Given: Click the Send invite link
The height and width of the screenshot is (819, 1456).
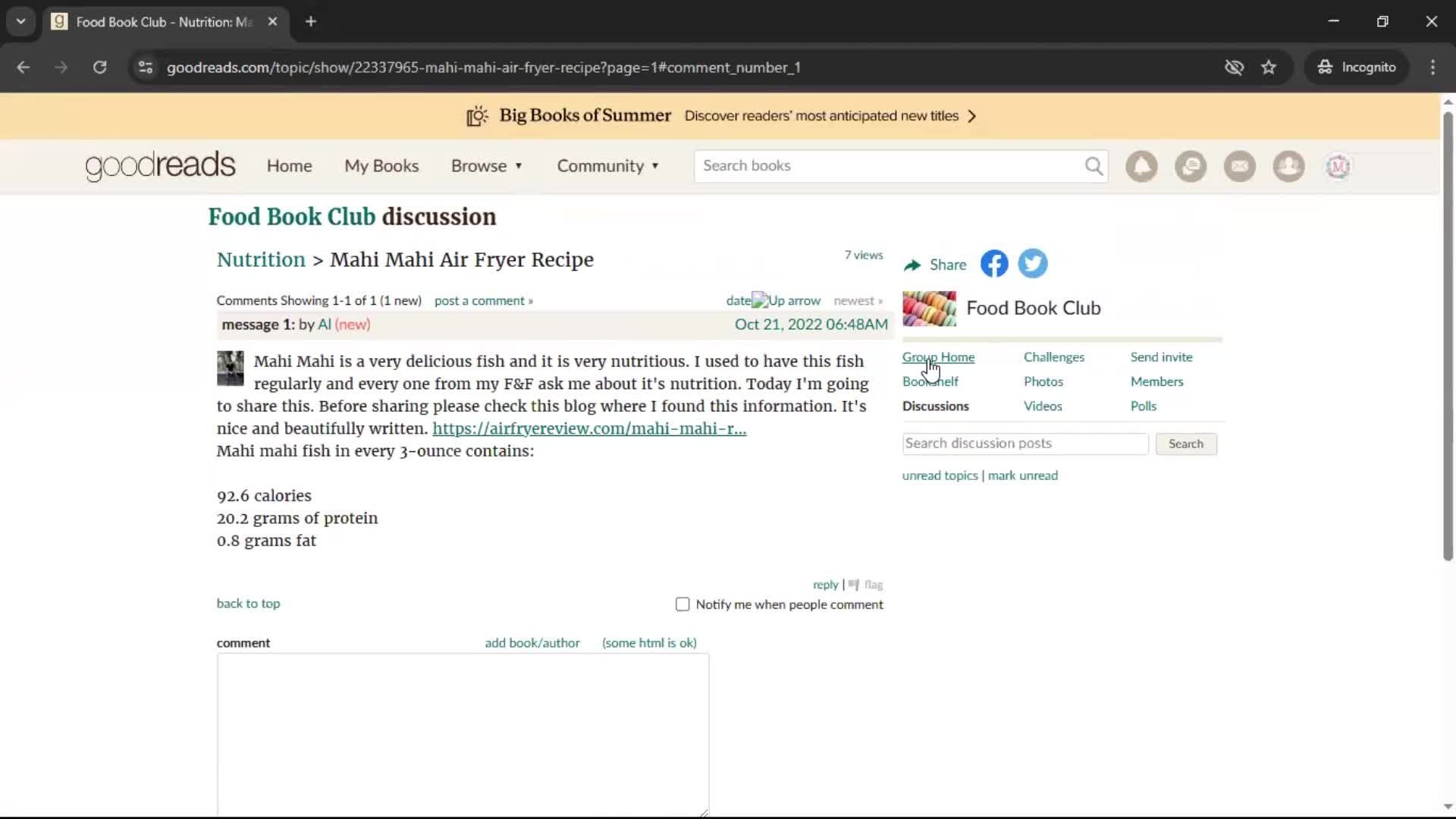Looking at the screenshot, I should point(1161,357).
